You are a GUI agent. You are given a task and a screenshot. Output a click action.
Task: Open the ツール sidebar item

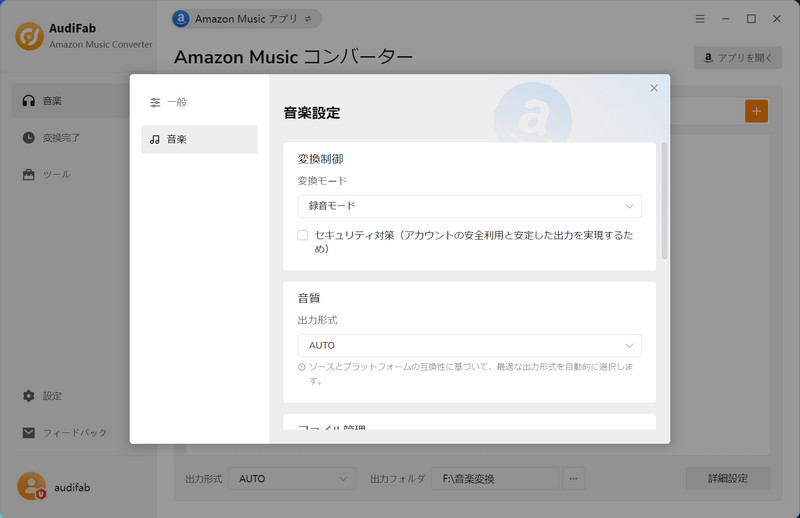tap(70, 175)
